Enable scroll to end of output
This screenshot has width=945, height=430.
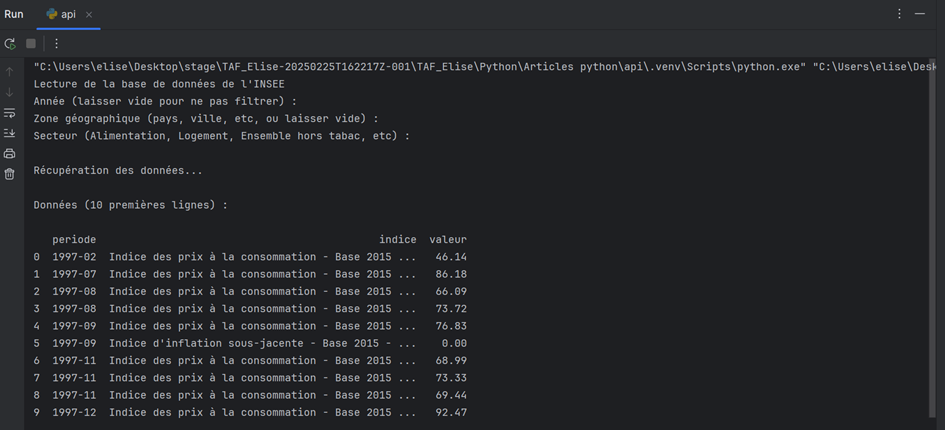tap(9, 133)
